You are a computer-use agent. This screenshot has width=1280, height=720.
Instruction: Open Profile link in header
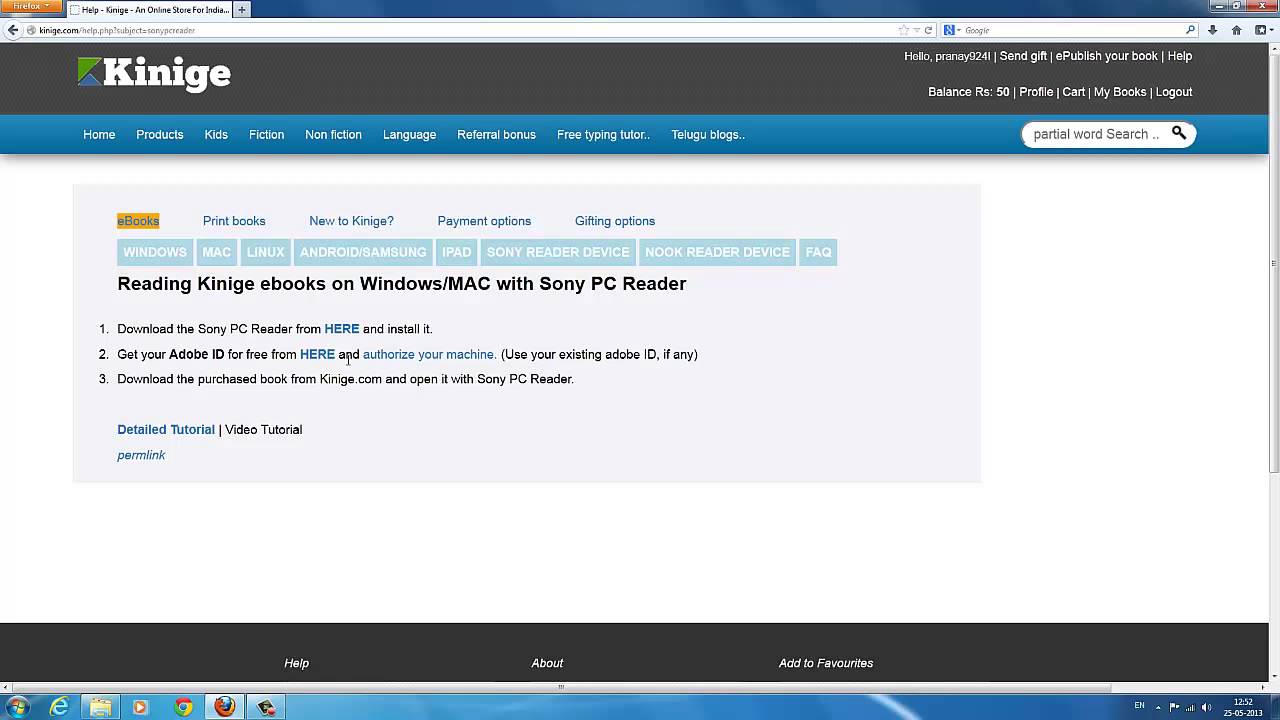(1036, 92)
